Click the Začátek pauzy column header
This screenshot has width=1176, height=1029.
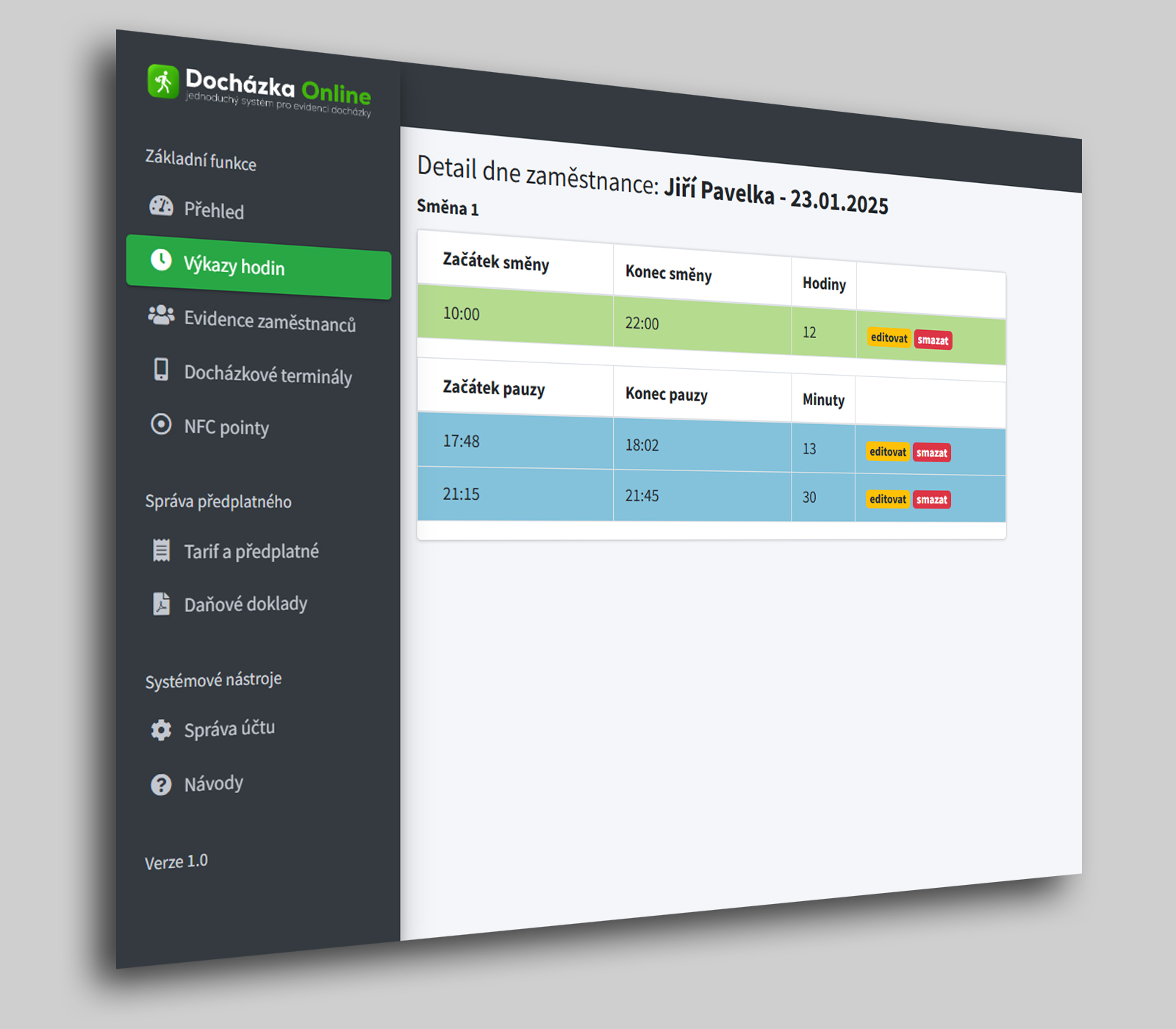pos(494,388)
